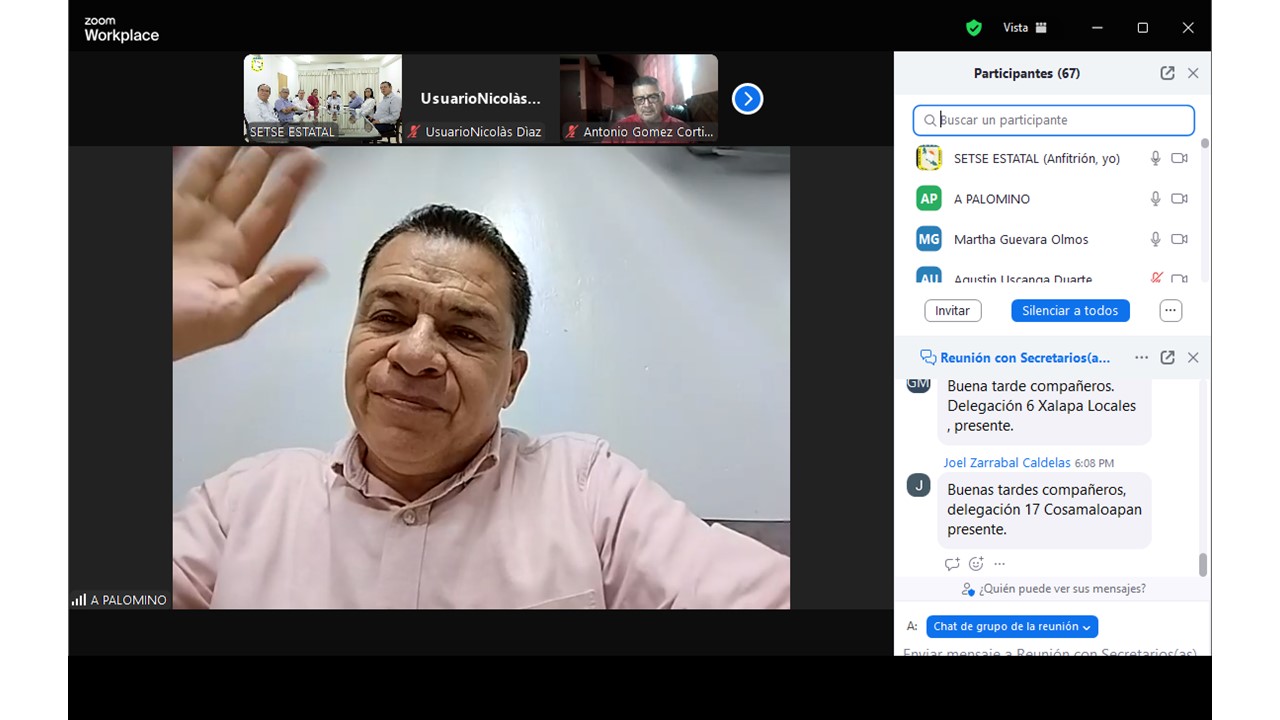Click Silenciar a todos button
Screen dimensions: 1280x720
click(x=1070, y=311)
